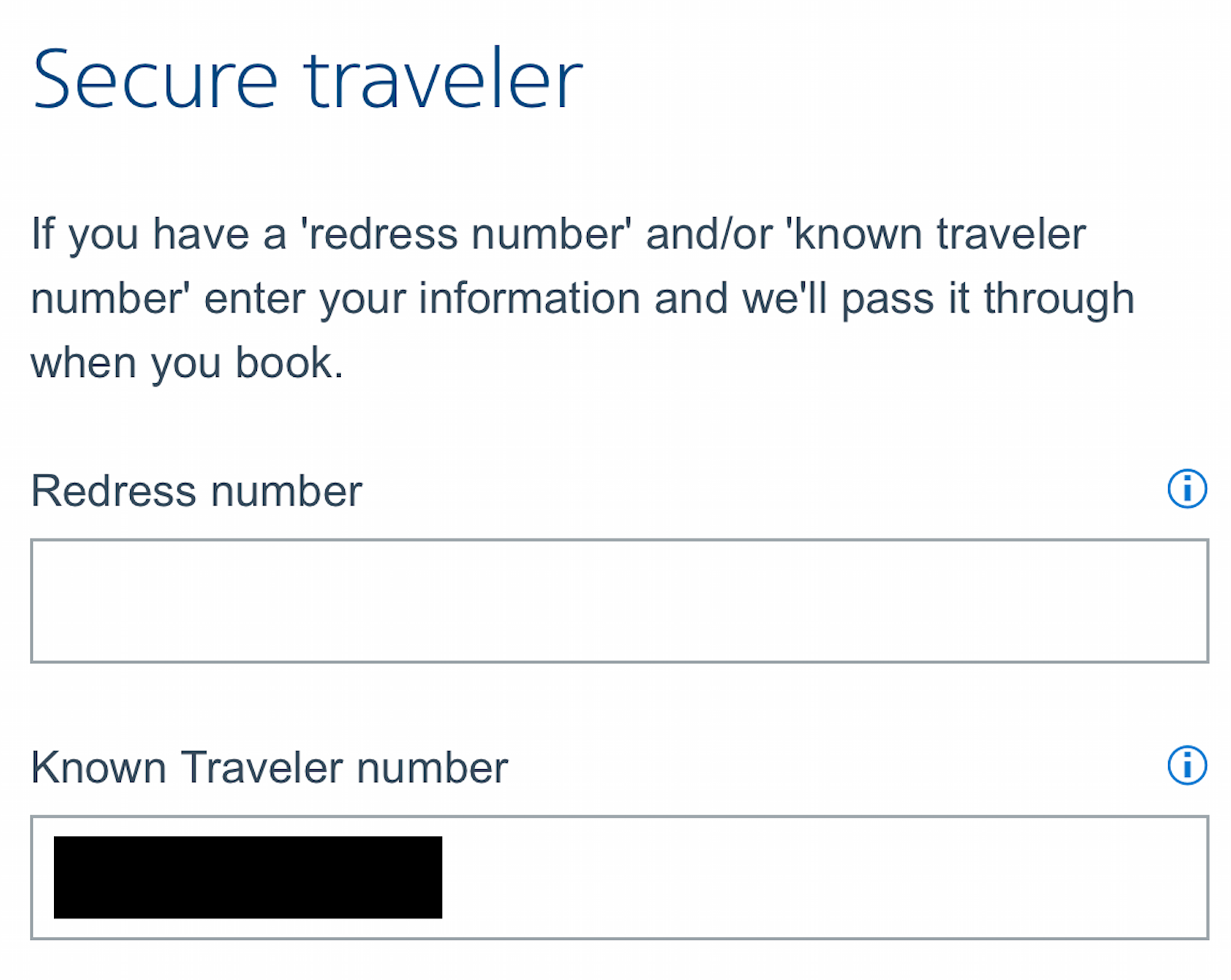The image size is (1231, 980).
Task: Click the 'Secure traveler' page heading
Action: 308,80
